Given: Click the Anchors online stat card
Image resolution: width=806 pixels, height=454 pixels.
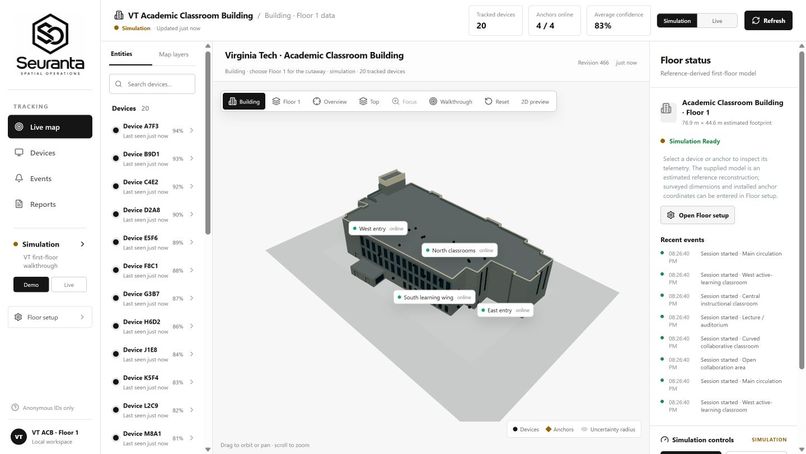Looking at the screenshot, I should coord(555,21).
